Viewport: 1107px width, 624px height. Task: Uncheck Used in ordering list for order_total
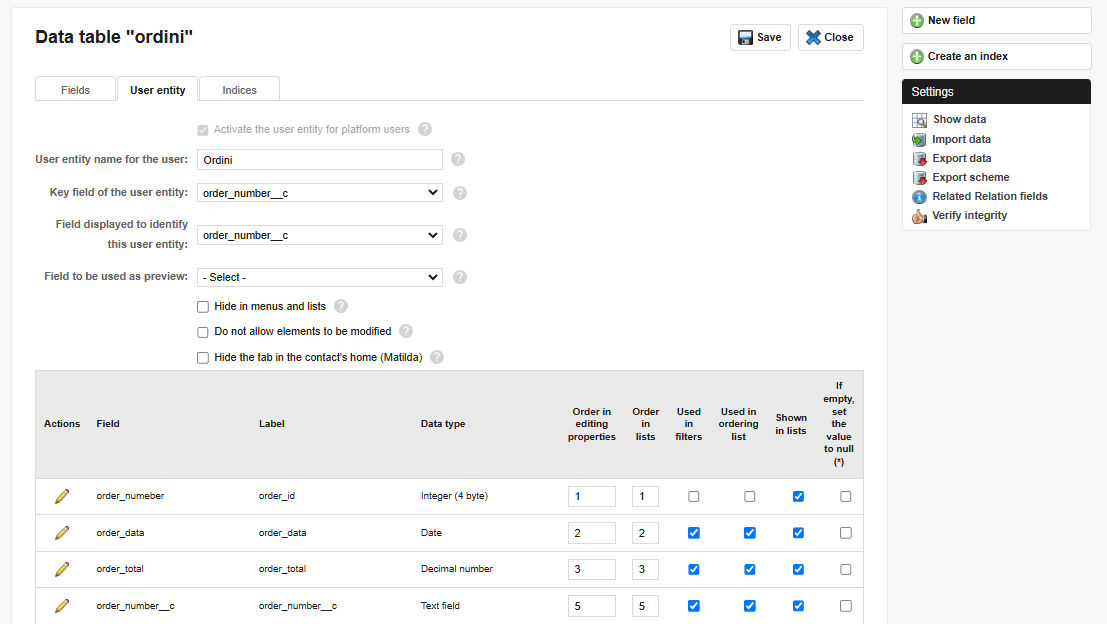click(750, 570)
